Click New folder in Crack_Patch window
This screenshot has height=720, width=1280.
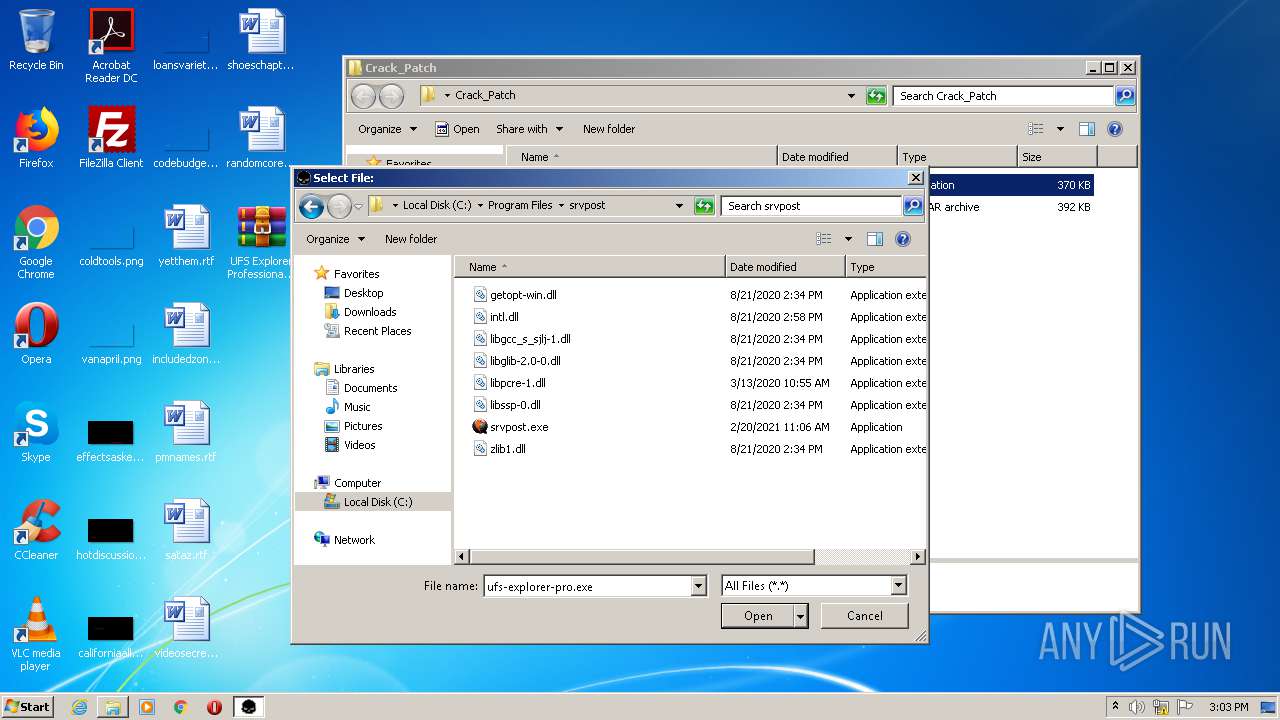point(609,129)
